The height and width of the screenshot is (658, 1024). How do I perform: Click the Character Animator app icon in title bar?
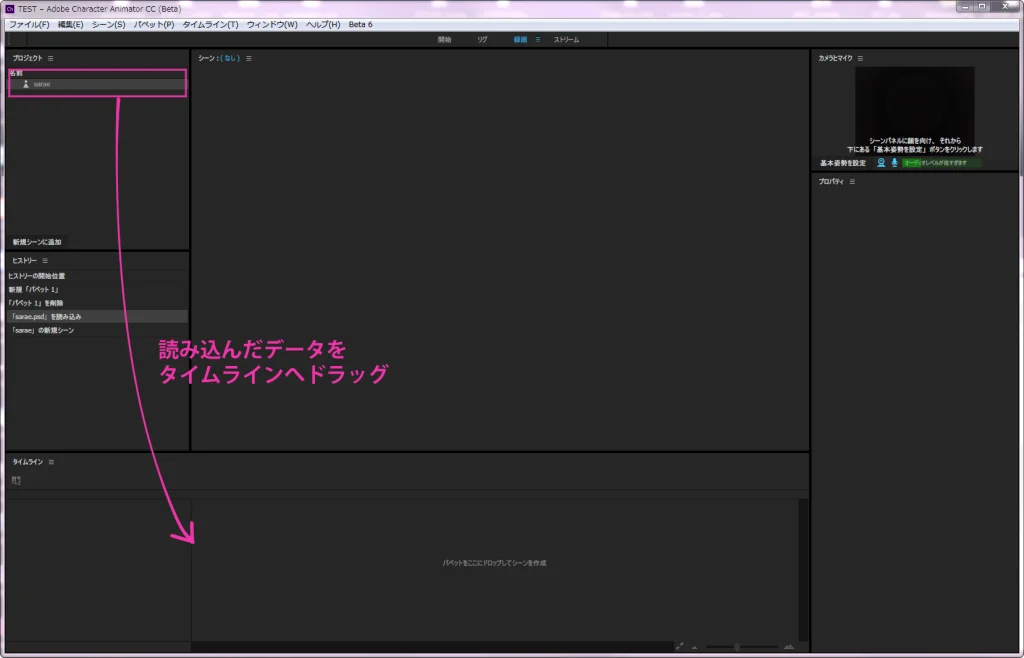10,8
